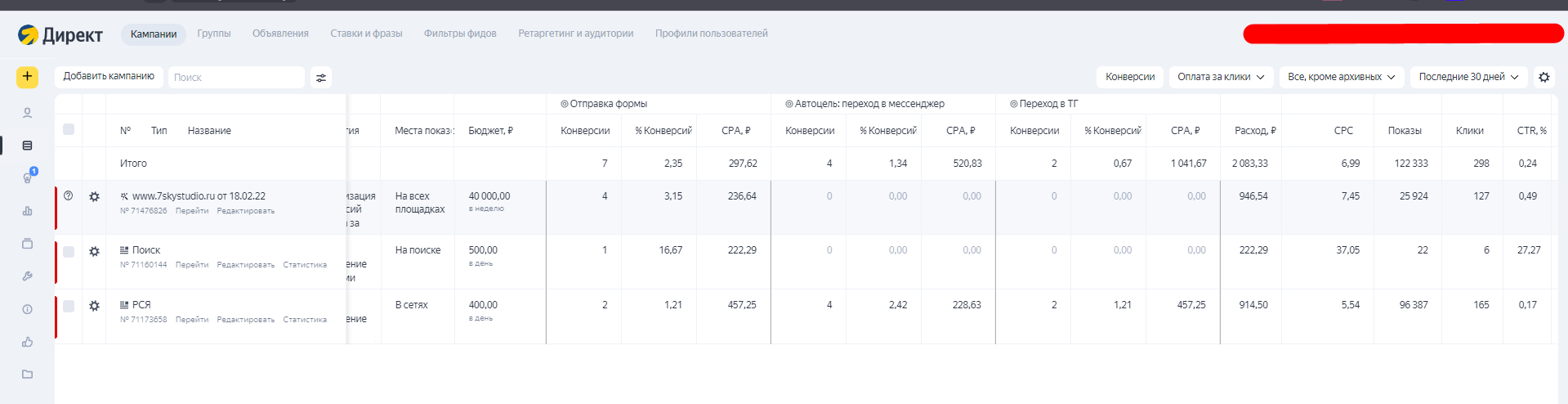
Task: Open gear menu for www.7skystudio.ru campaign
Action: [95, 197]
